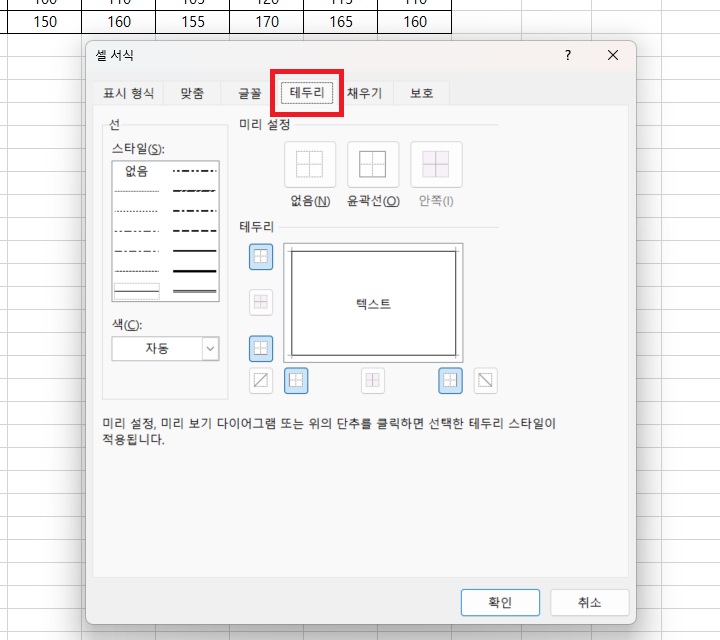Confirm with the 확인 button
The height and width of the screenshot is (640, 720).
coord(500,602)
